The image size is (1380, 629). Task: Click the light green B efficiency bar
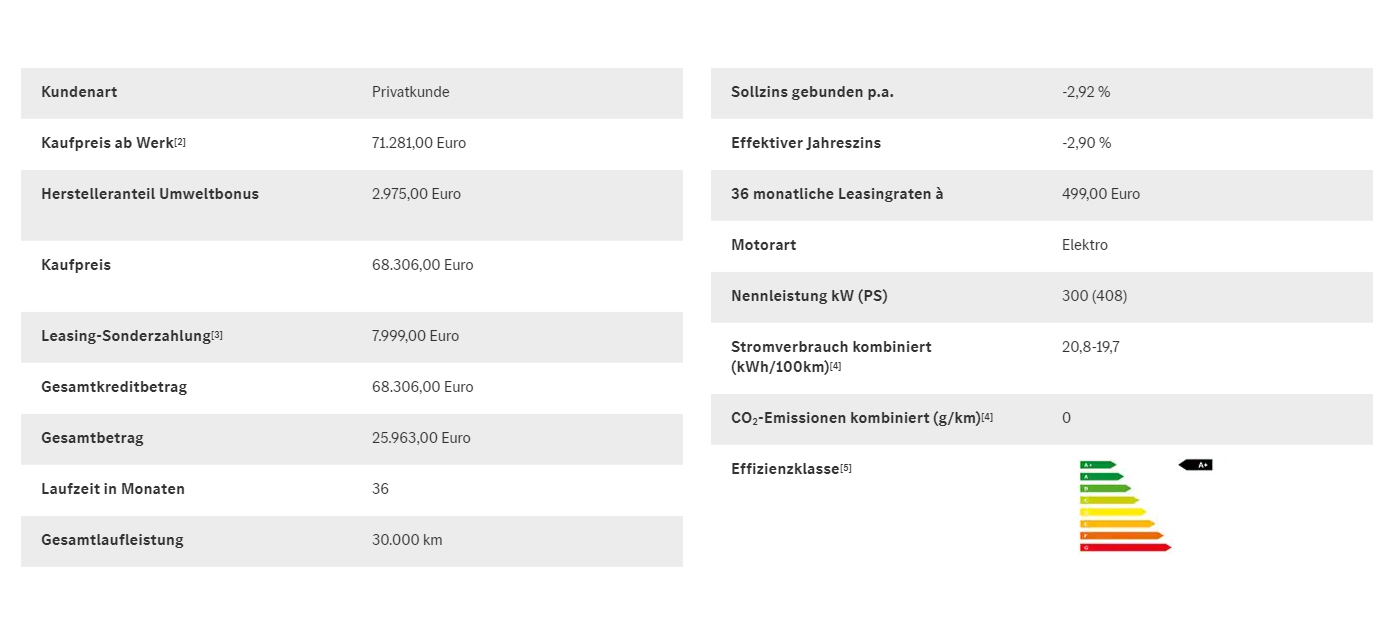point(1104,489)
